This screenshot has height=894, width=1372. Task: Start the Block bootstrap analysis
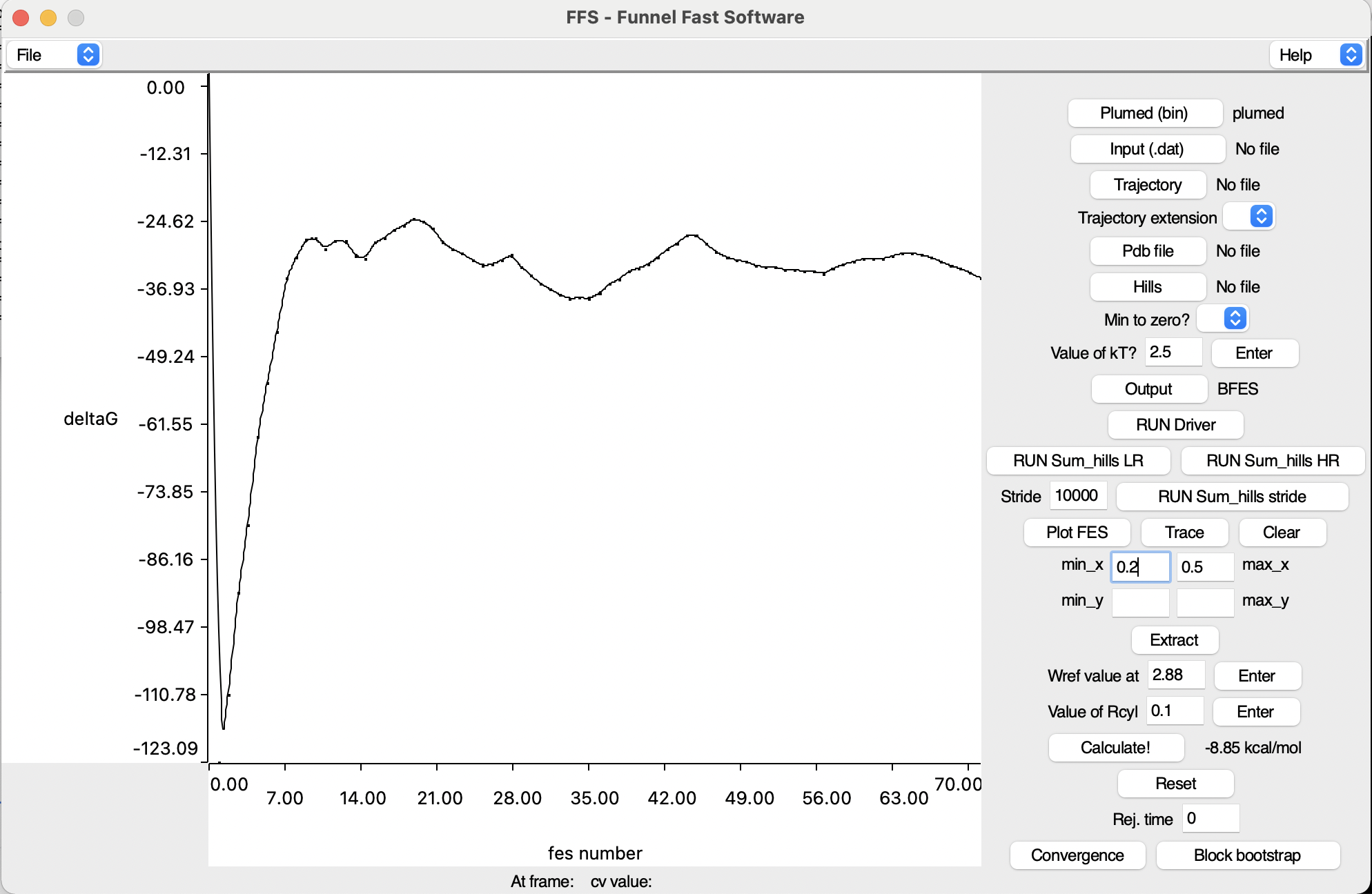[x=1246, y=855]
